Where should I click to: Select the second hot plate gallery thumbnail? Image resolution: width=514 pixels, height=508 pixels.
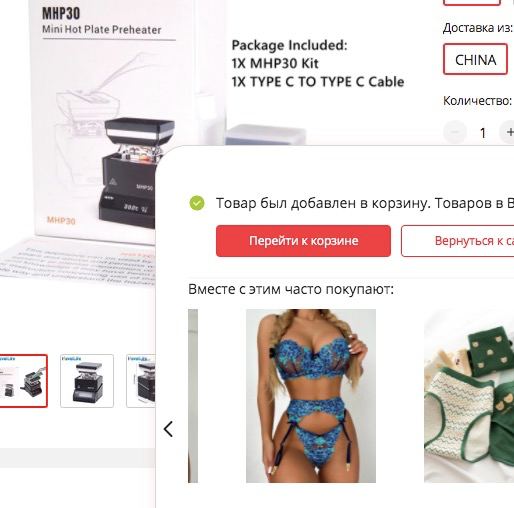click(x=87, y=381)
